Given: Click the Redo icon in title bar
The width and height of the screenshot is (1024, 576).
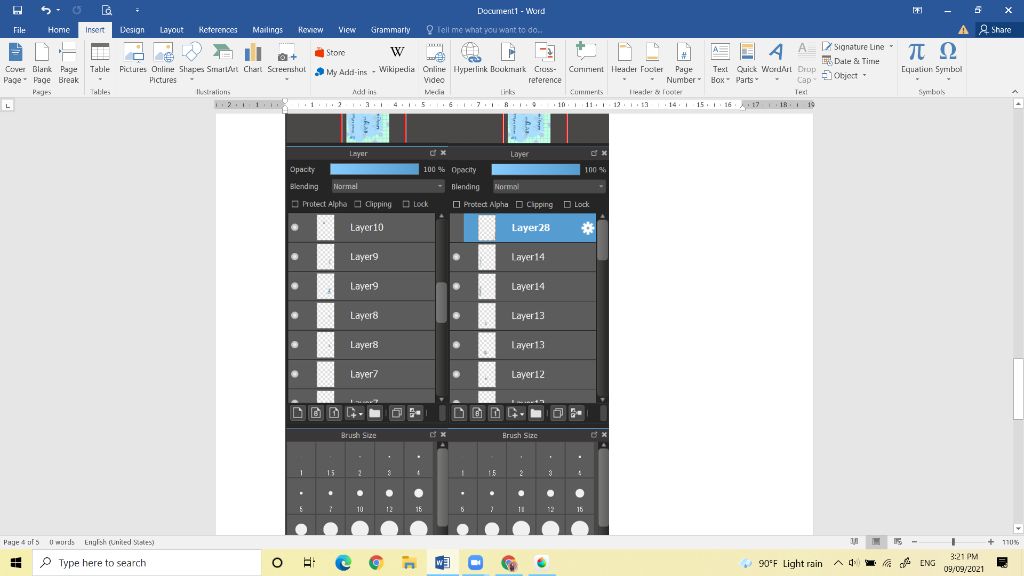Looking at the screenshot, I should click(x=76, y=10).
